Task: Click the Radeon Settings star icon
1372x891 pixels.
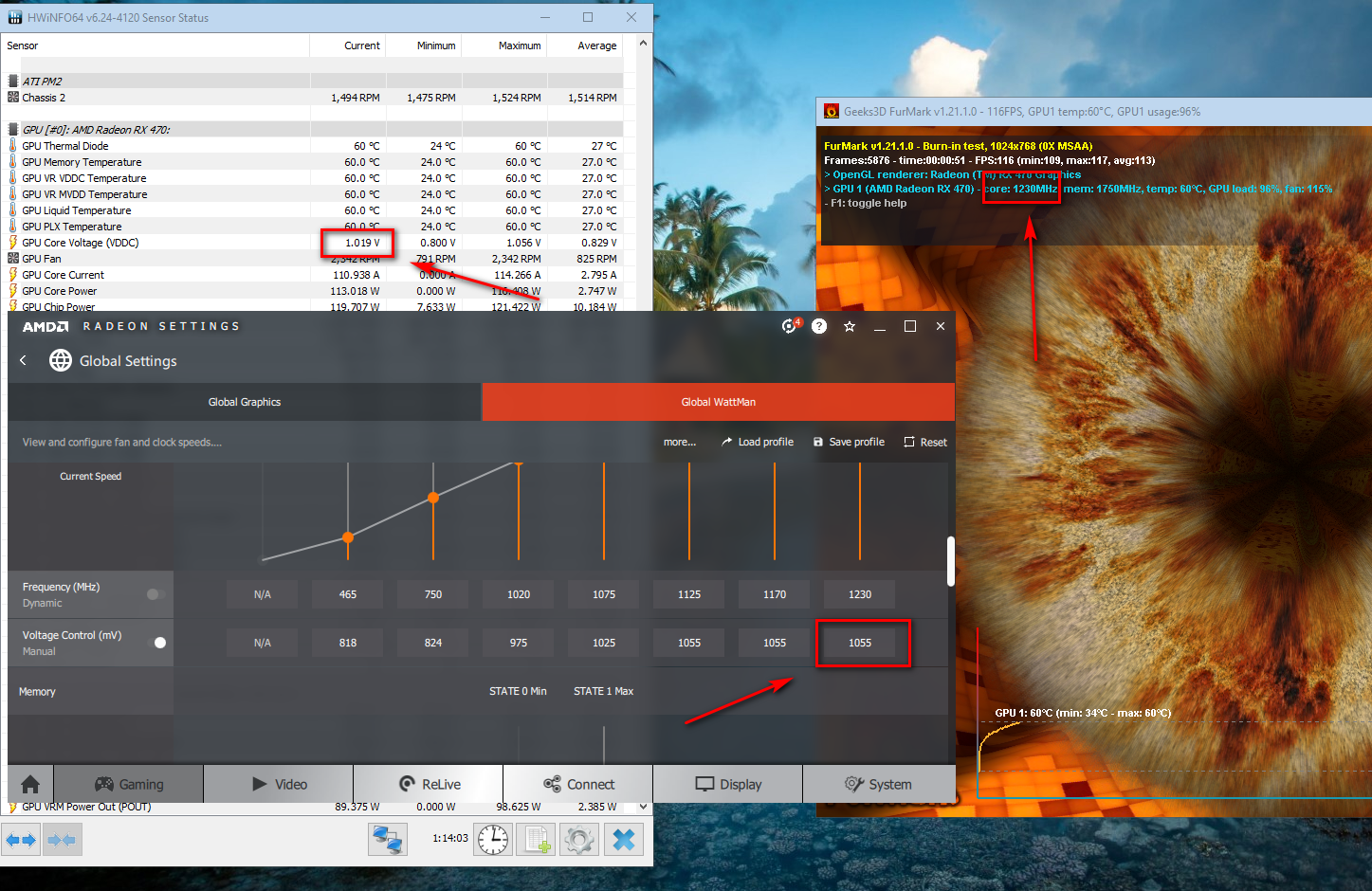Action: coord(850,326)
